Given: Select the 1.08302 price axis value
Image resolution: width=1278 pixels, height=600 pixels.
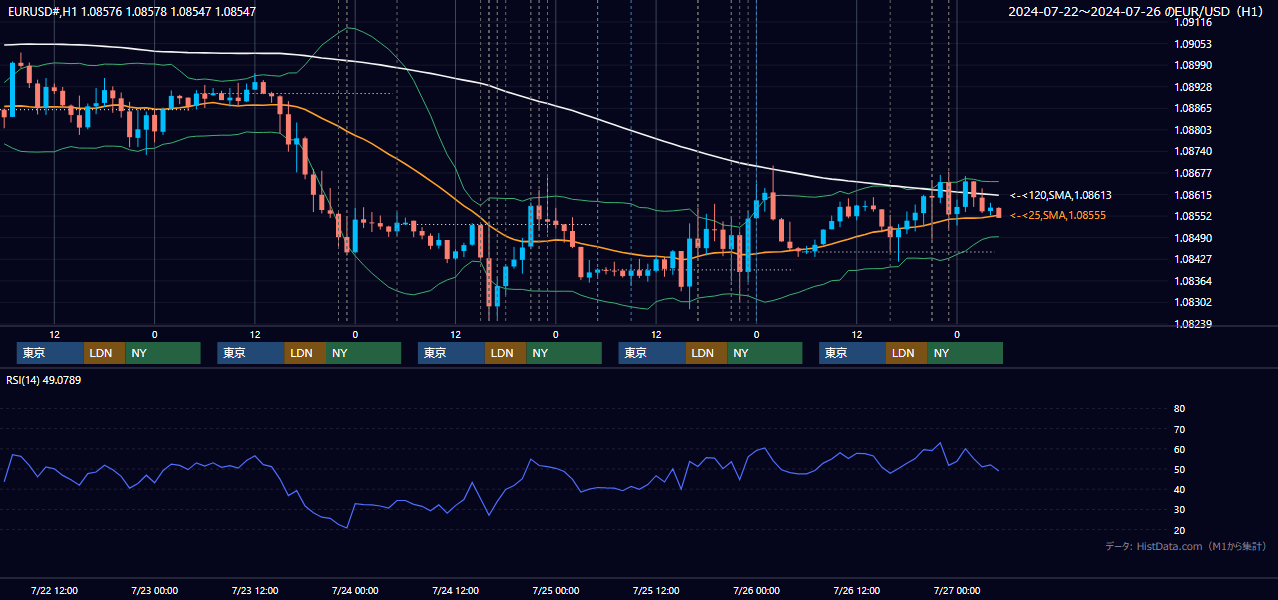Looking at the screenshot, I should [1193, 302].
